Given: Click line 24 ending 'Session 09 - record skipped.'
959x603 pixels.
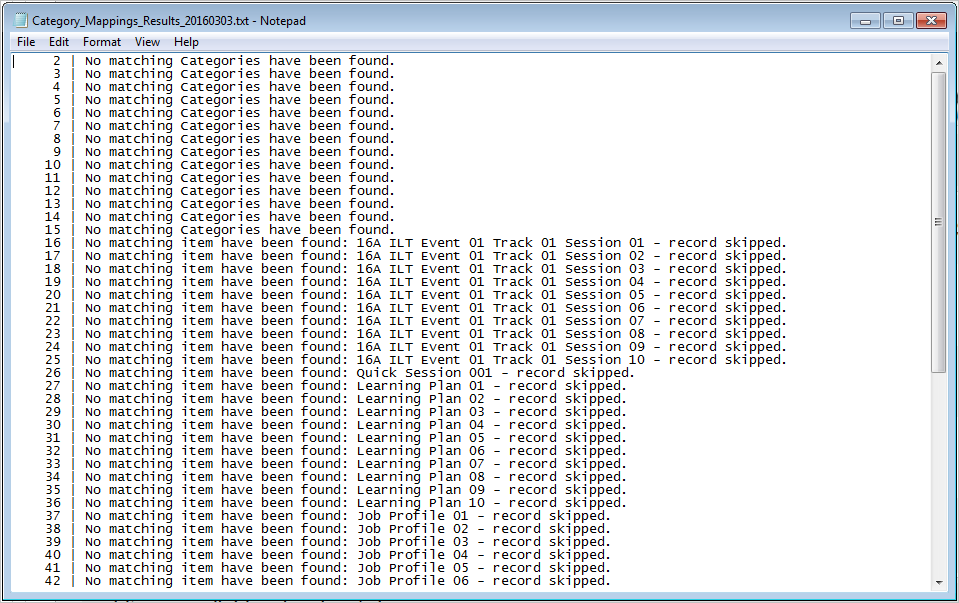Looking at the screenshot, I should click(415, 347).
